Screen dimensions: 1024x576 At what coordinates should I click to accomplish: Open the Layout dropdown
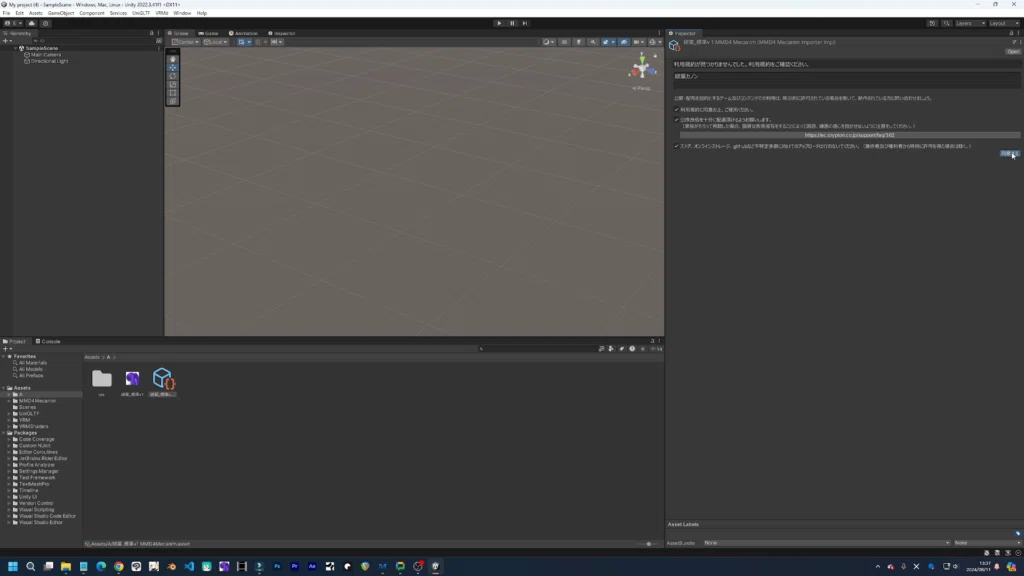click(x=1004, y=24)
